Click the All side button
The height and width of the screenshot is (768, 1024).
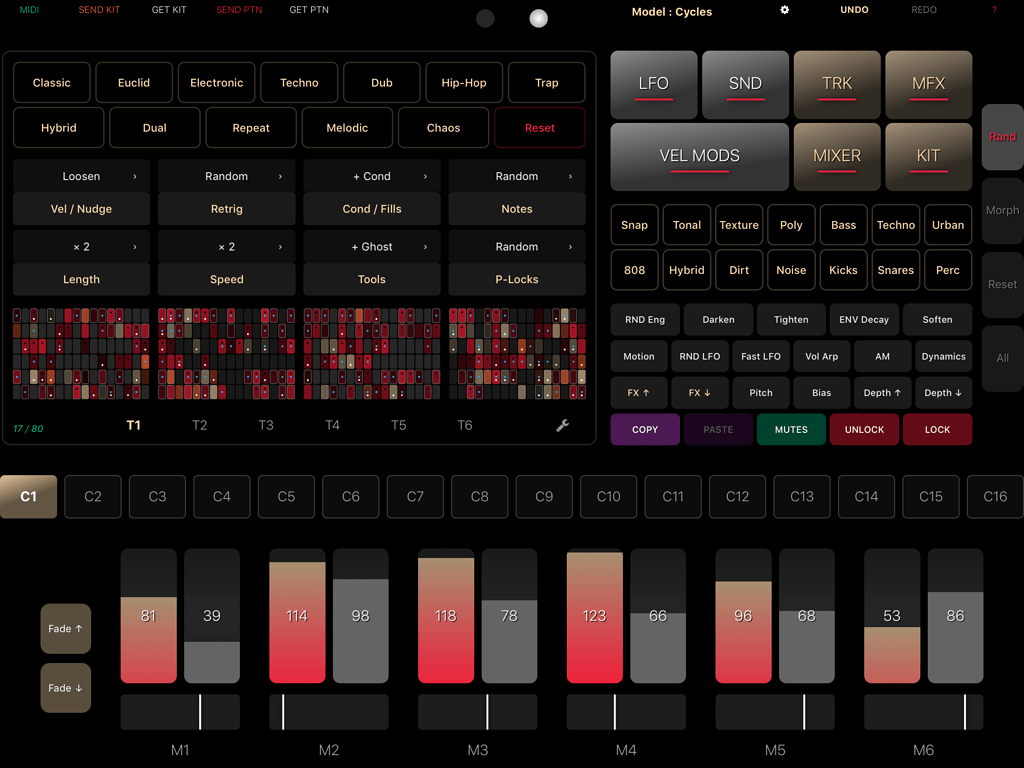click(1002, 358)
